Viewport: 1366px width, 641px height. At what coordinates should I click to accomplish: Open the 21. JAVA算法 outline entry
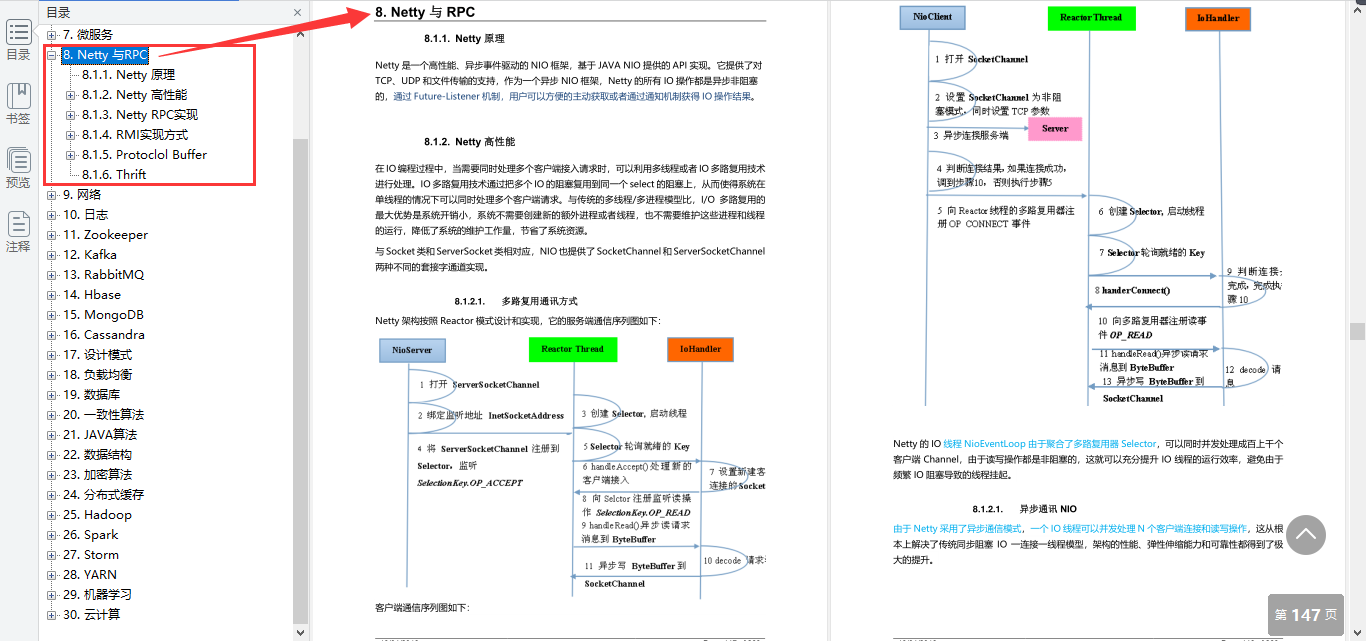point(100,435)
